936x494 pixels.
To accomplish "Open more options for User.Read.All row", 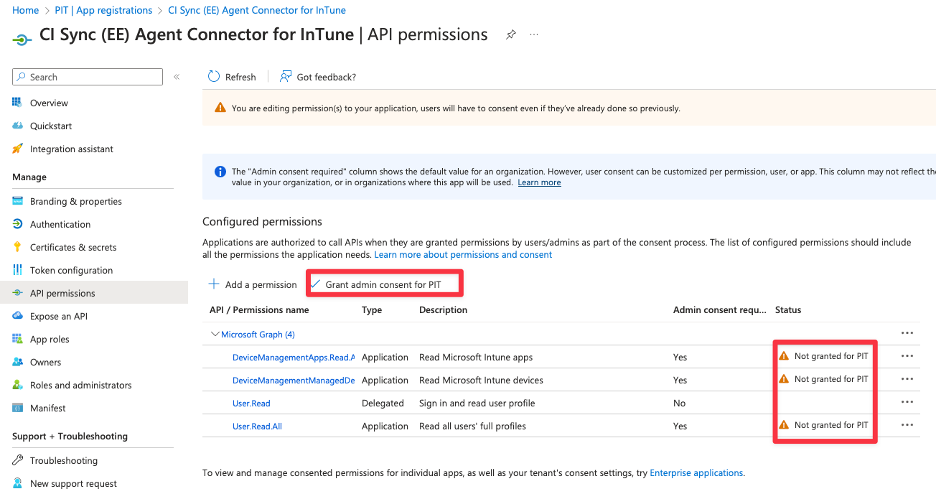I will [907, 425].
